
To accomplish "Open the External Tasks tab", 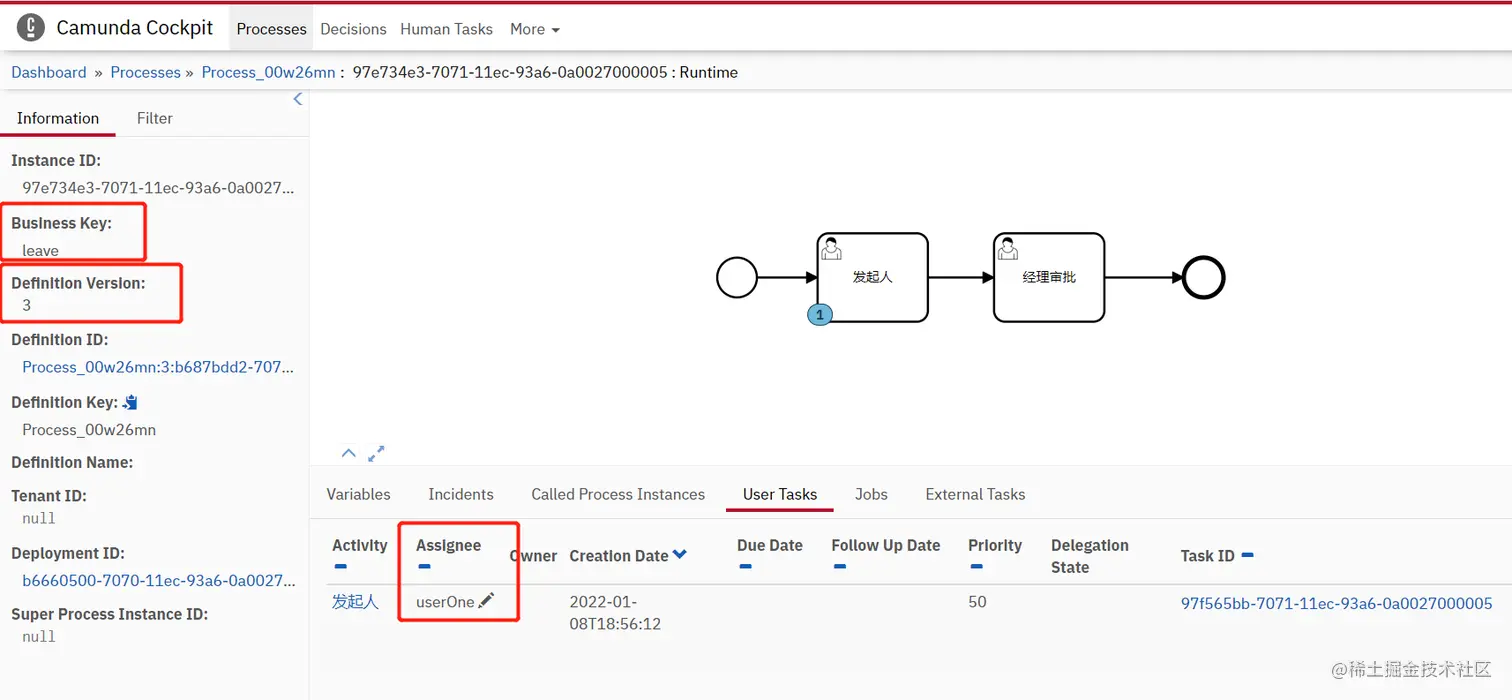I will [975, 494].
